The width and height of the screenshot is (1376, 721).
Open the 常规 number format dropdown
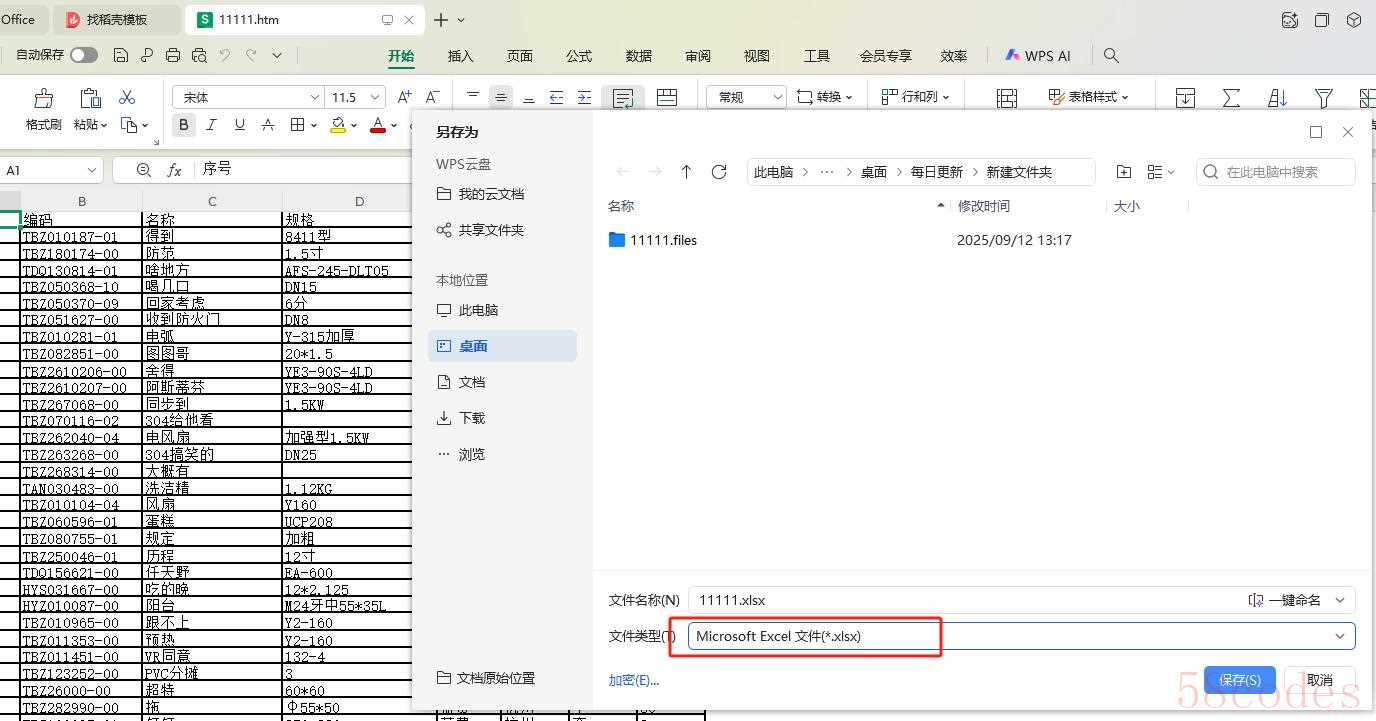coord(777,97)
